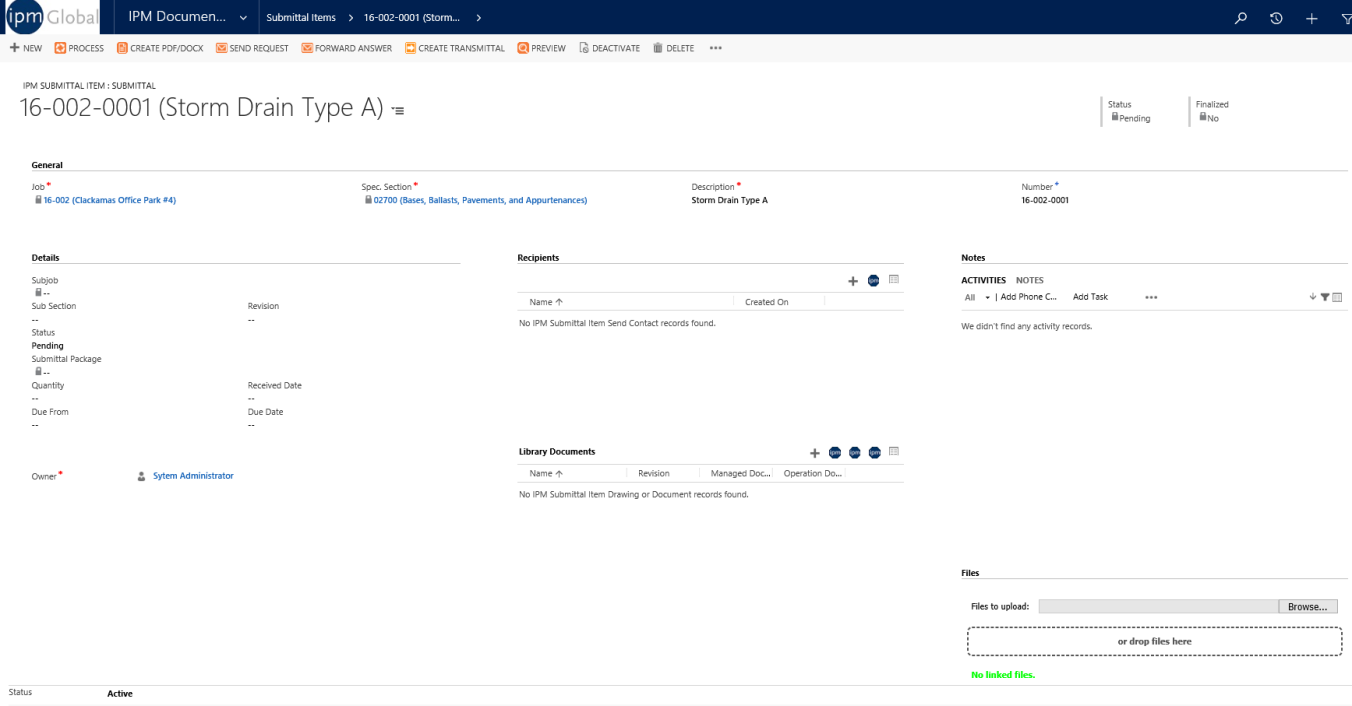Click the 16-002-0001 (Storm... breadcrumb
The width and height of the screenshot is (1352, 706).
click(411, 18)
